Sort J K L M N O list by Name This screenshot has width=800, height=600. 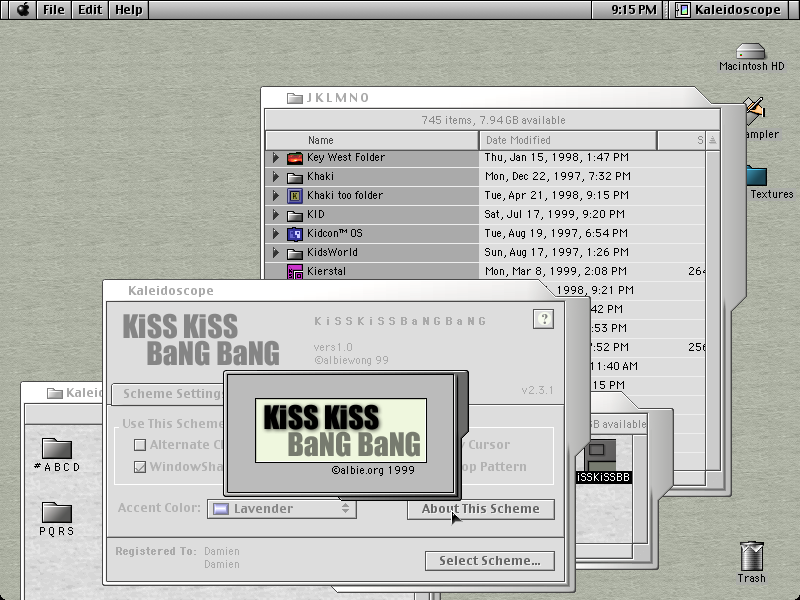[x=372, y=140]
